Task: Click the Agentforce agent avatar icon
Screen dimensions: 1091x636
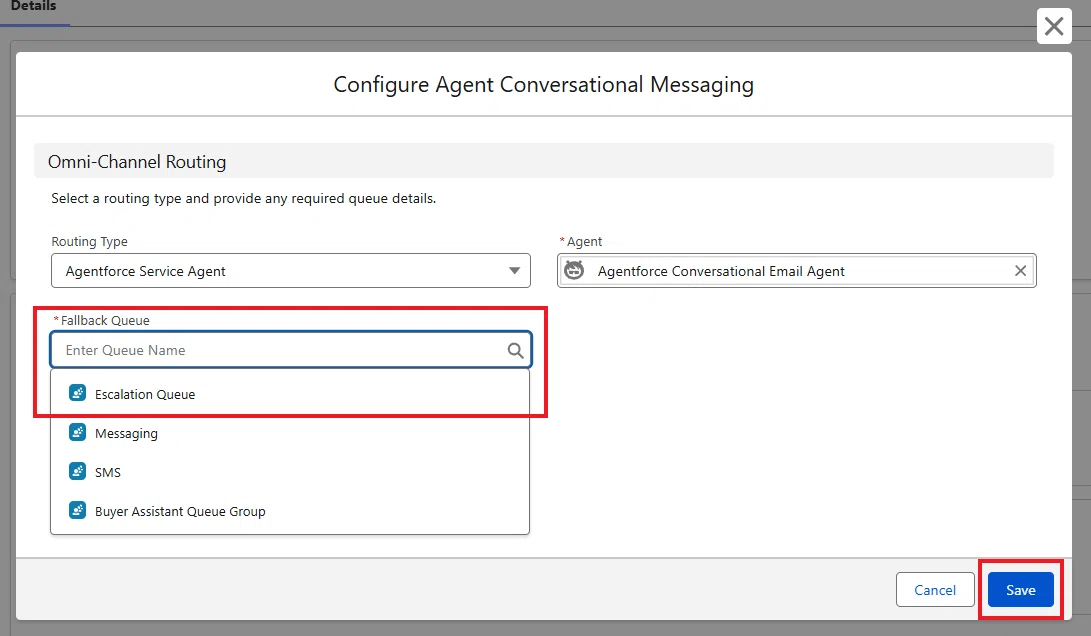Action: [574, 270]
